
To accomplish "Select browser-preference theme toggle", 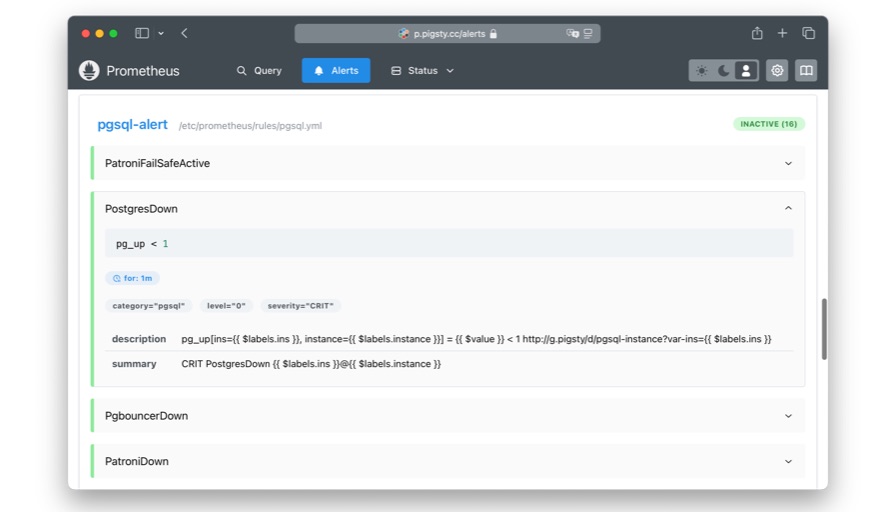I will click(x=745, y=71).
